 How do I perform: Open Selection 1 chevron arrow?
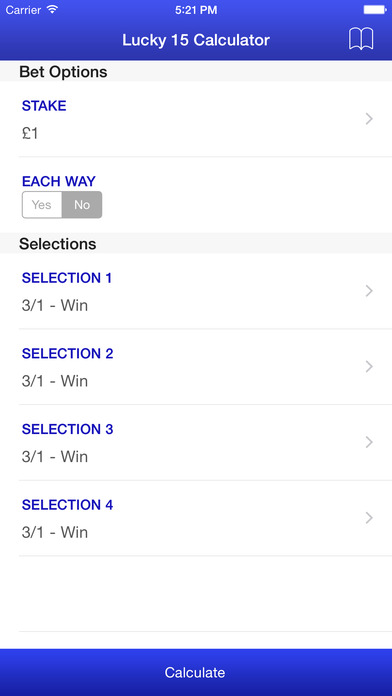tap(368, 291)
